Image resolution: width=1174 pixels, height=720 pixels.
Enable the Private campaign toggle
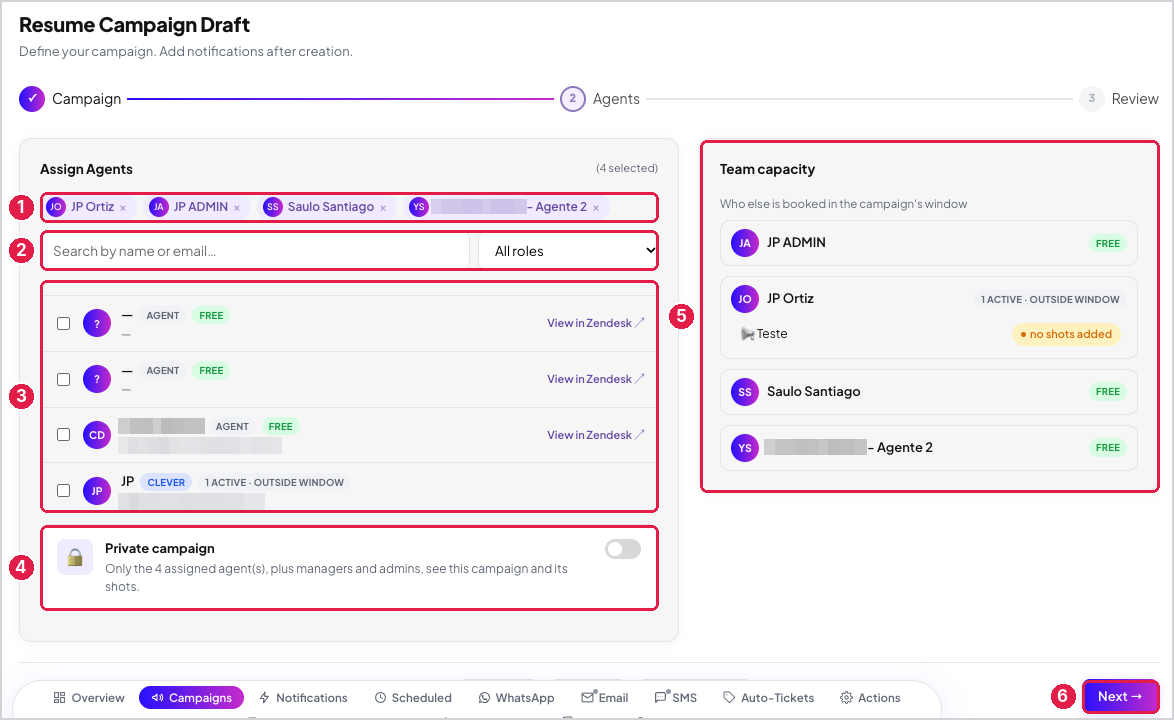(x=623, y=549)
